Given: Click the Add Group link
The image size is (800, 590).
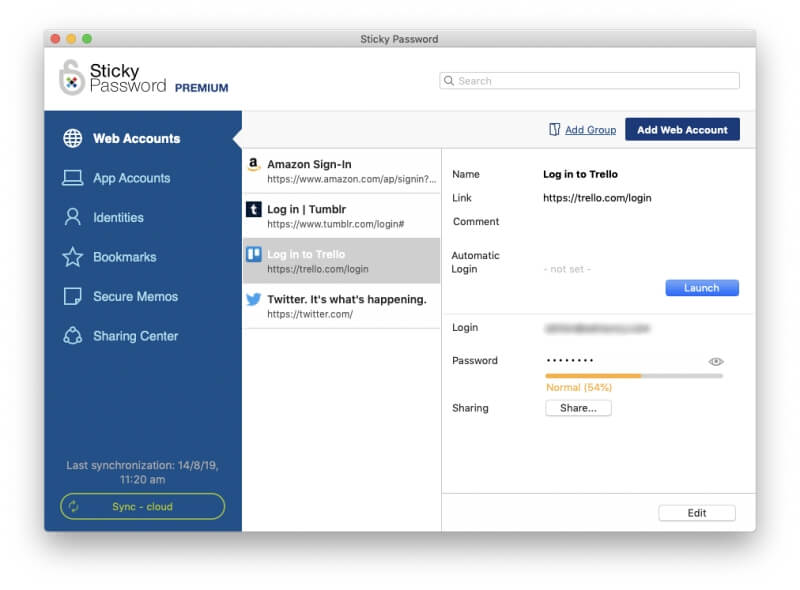Looking at the screenshot, I should click(590, 130).
